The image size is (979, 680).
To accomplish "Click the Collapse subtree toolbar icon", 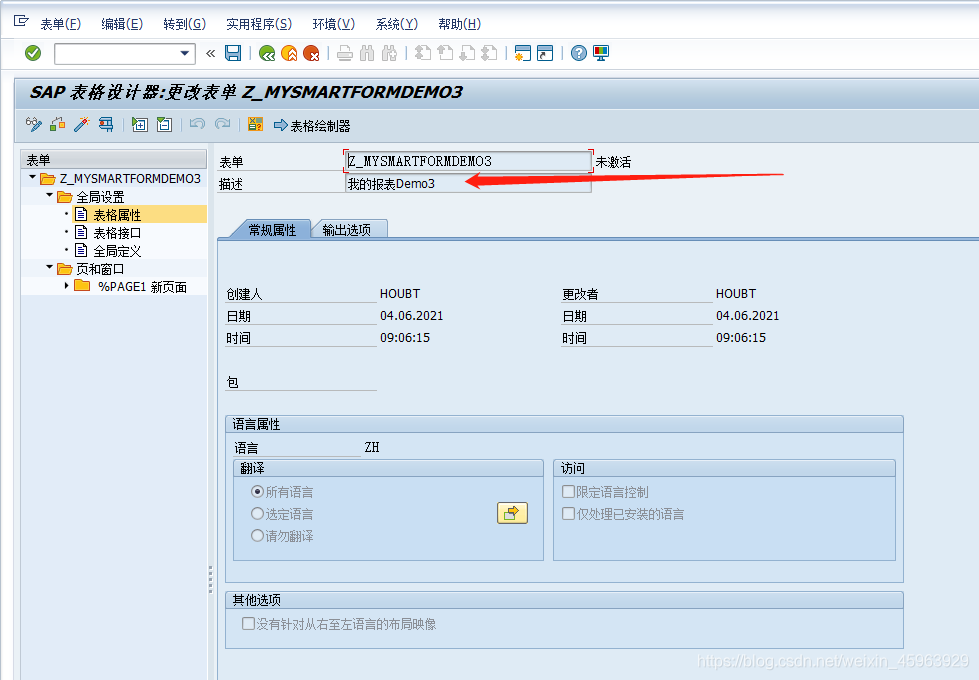I will [164, 124].
